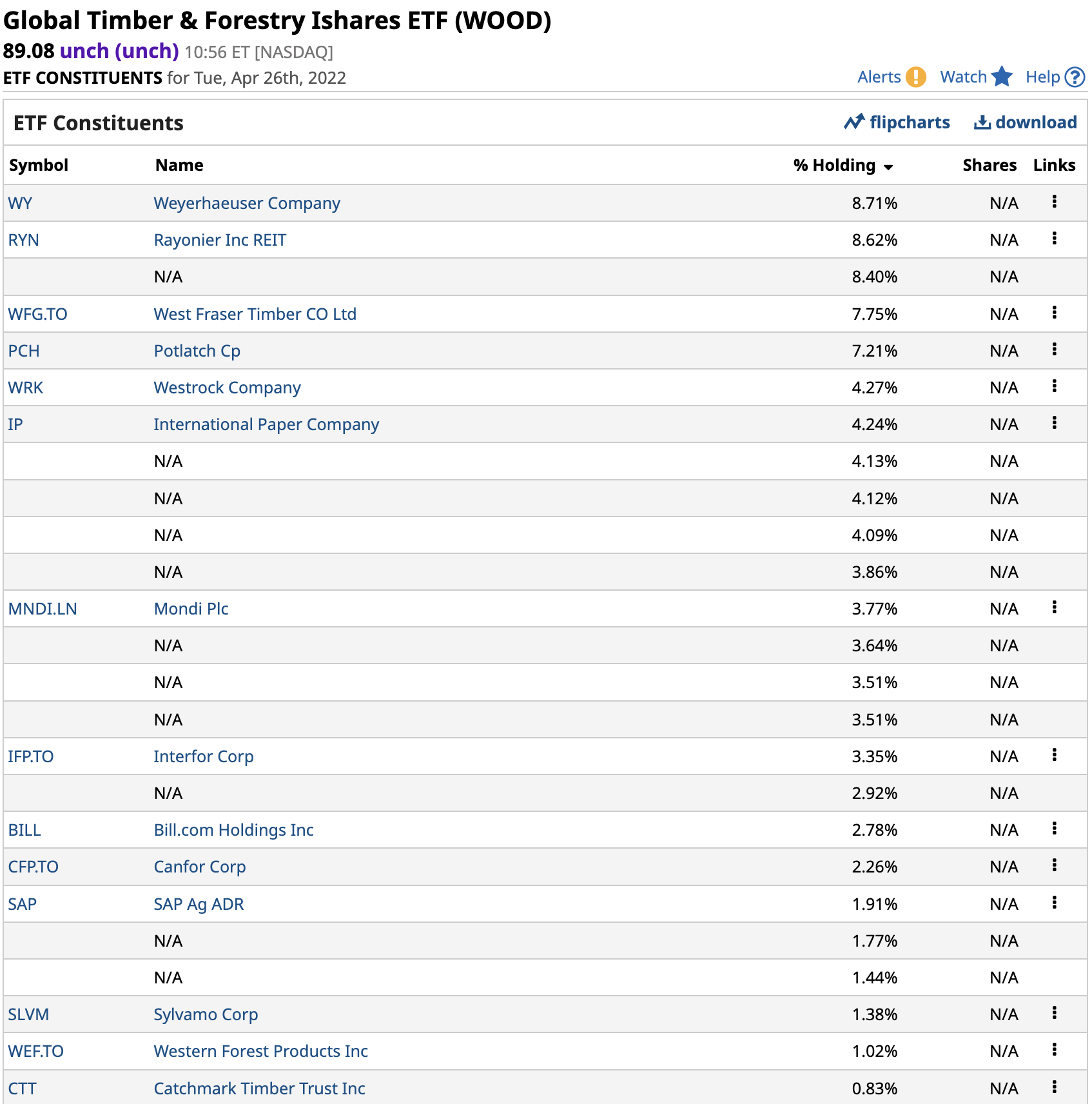Image resolution: width=1092 pixels, height=1104 pixels.
Task: Click International Paper Company link
Action: tap(266, 424)
